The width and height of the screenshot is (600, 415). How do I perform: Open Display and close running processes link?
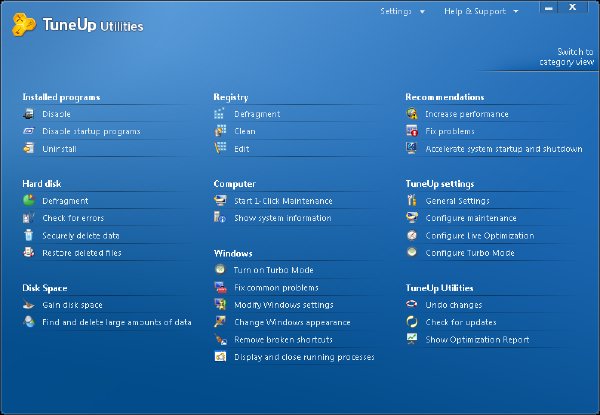(304, 357)
